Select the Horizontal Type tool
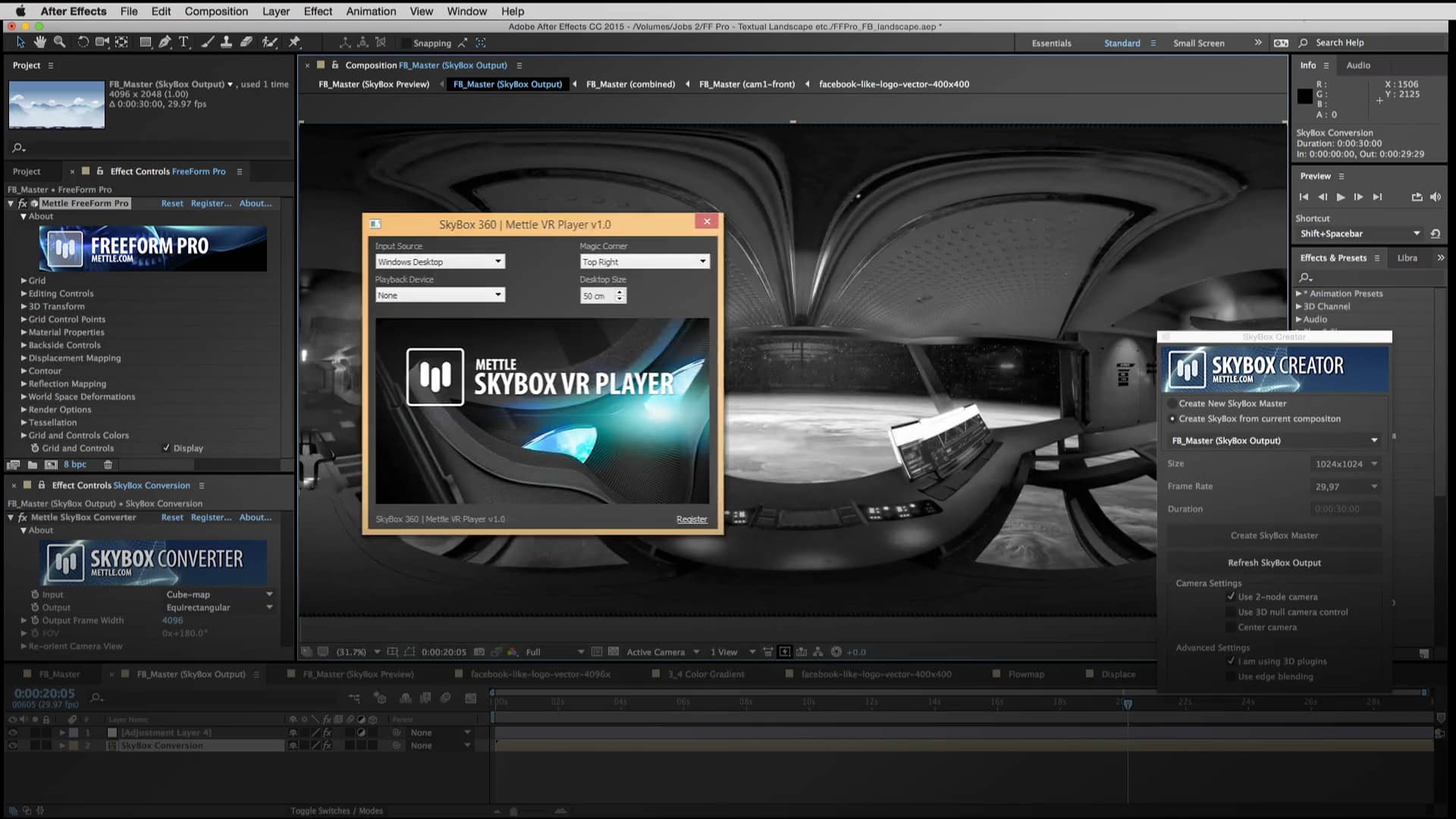The image size is (1456, 819). click(184, 42)
